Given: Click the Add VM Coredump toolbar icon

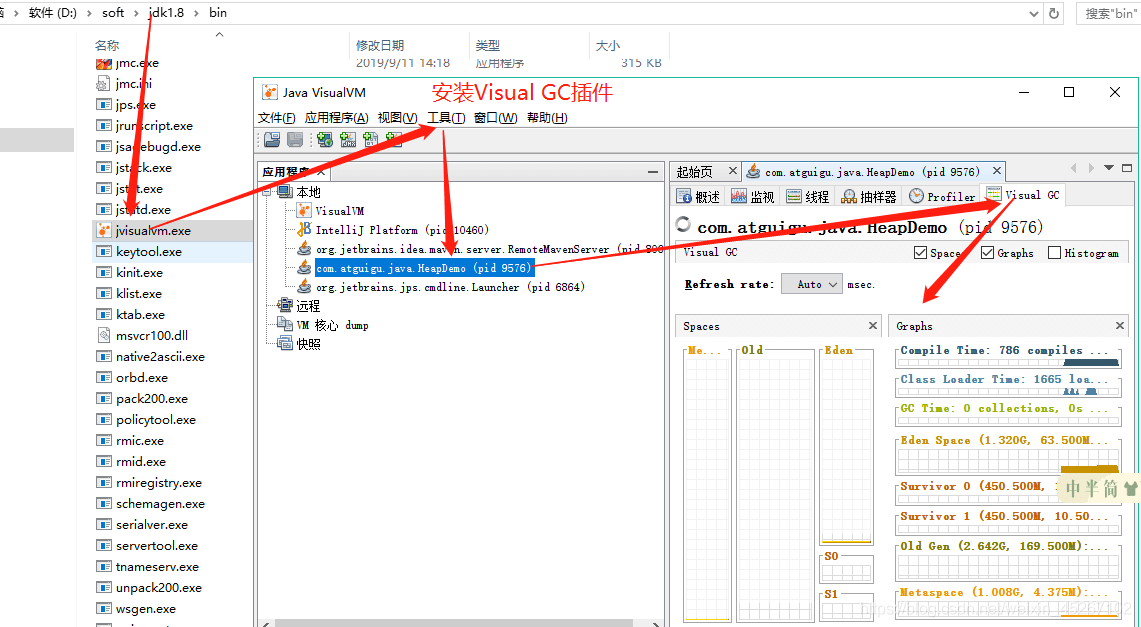Looking at the screenshot, I should tap(371, 140).
